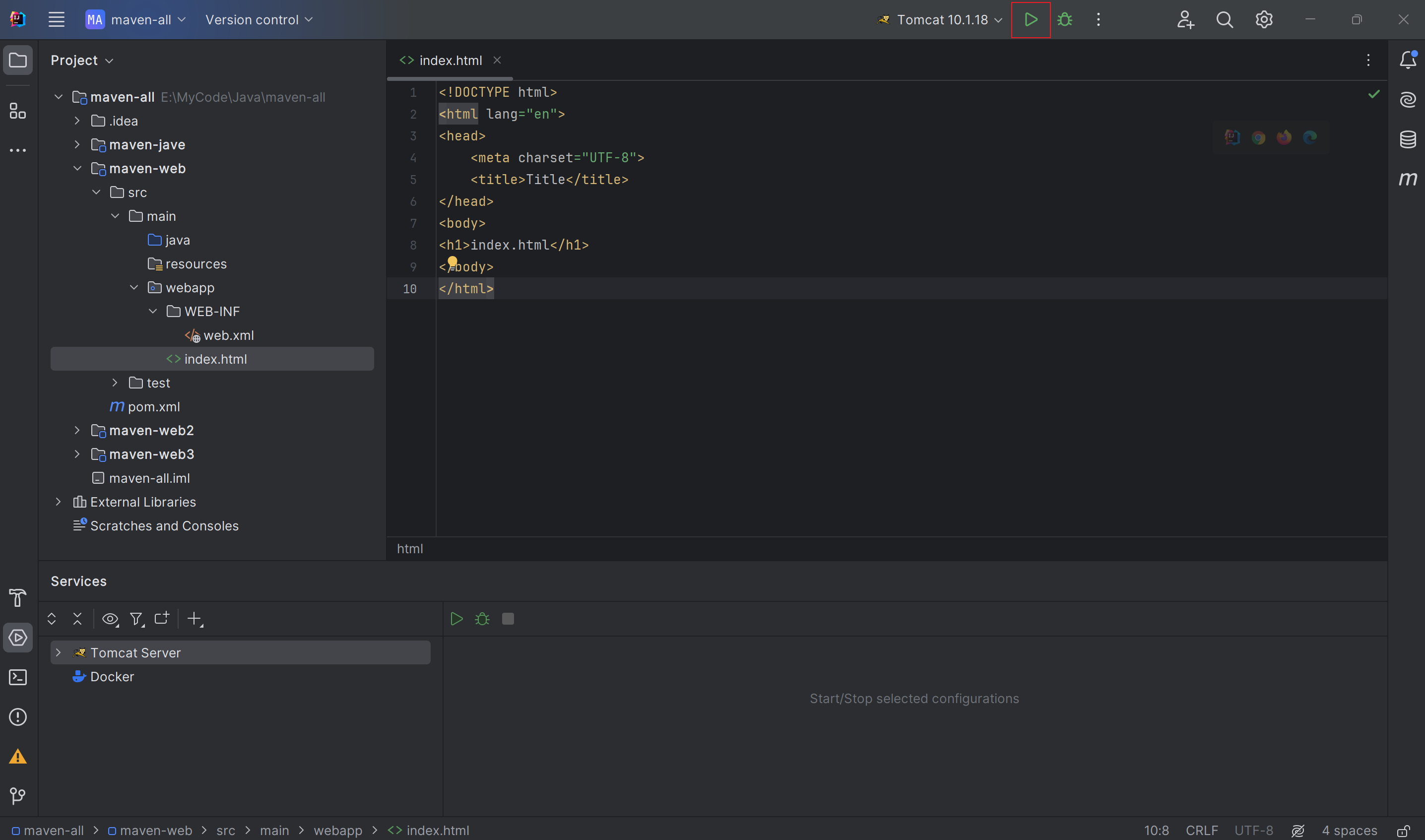This screenshot has height=840, width=1425.
Task: Open the Database tool window
Action: (1409, 139)
